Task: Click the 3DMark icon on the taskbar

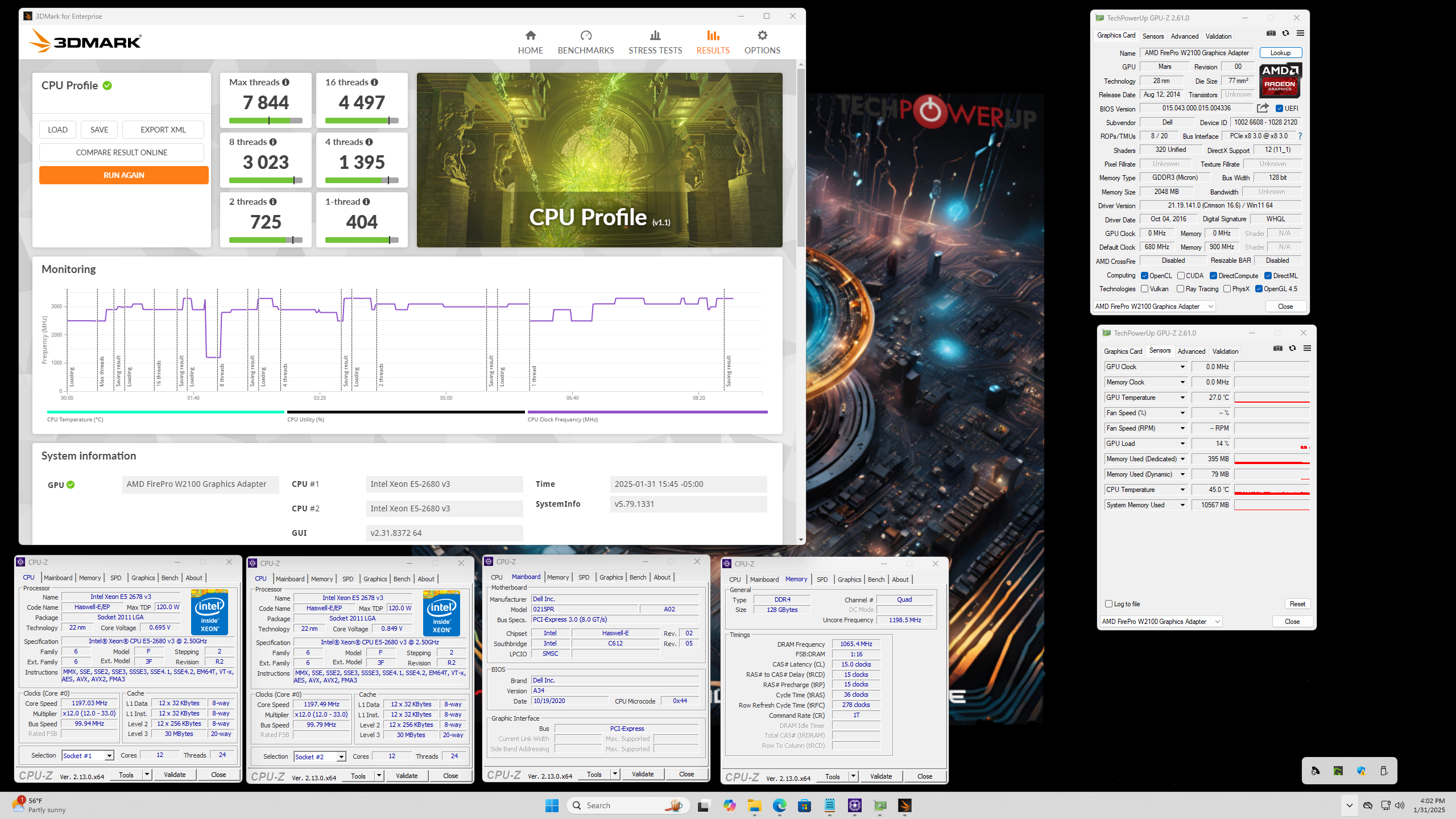Action: point(905,805)
